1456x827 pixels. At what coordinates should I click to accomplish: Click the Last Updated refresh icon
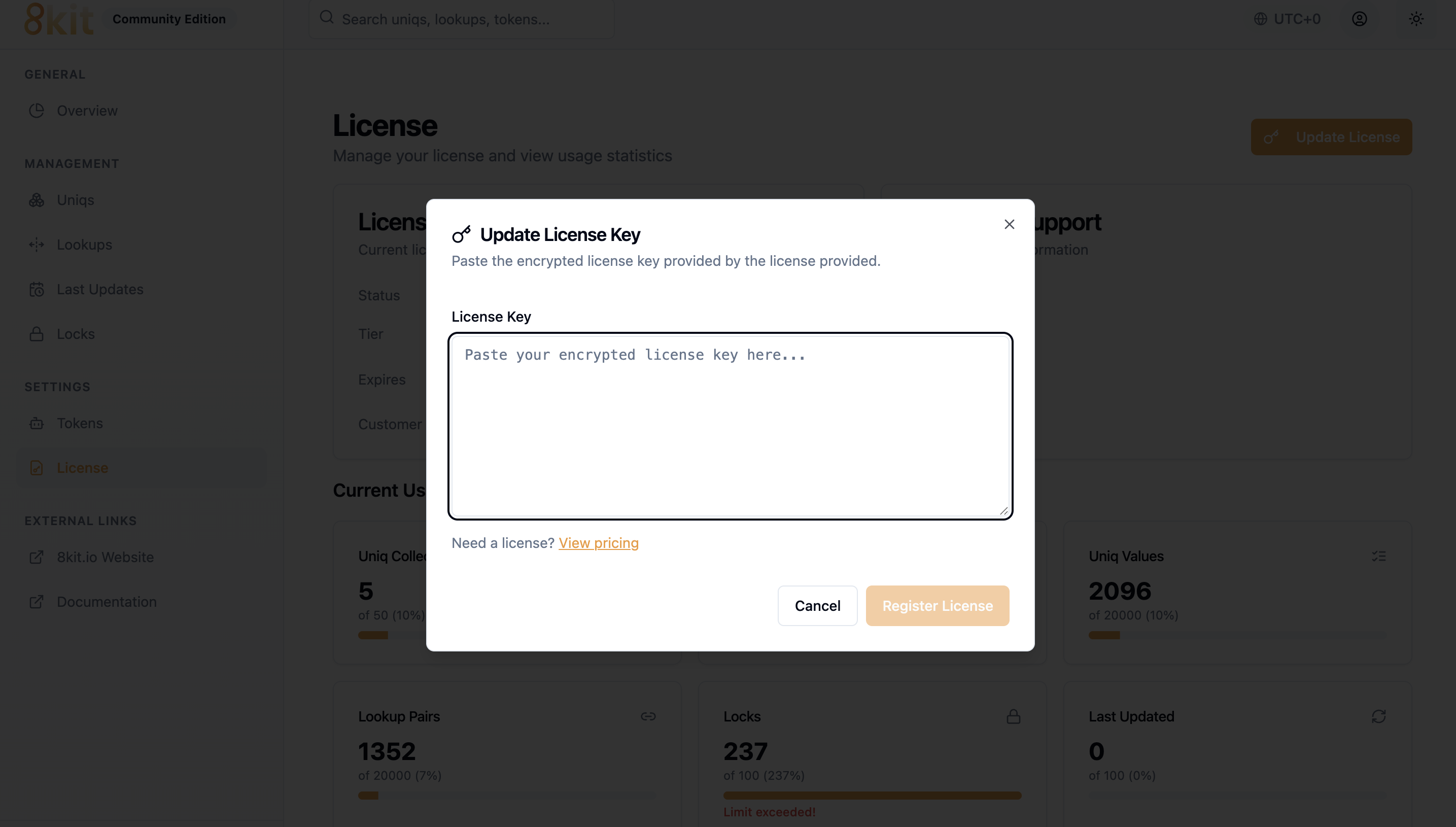[1378, 717]
